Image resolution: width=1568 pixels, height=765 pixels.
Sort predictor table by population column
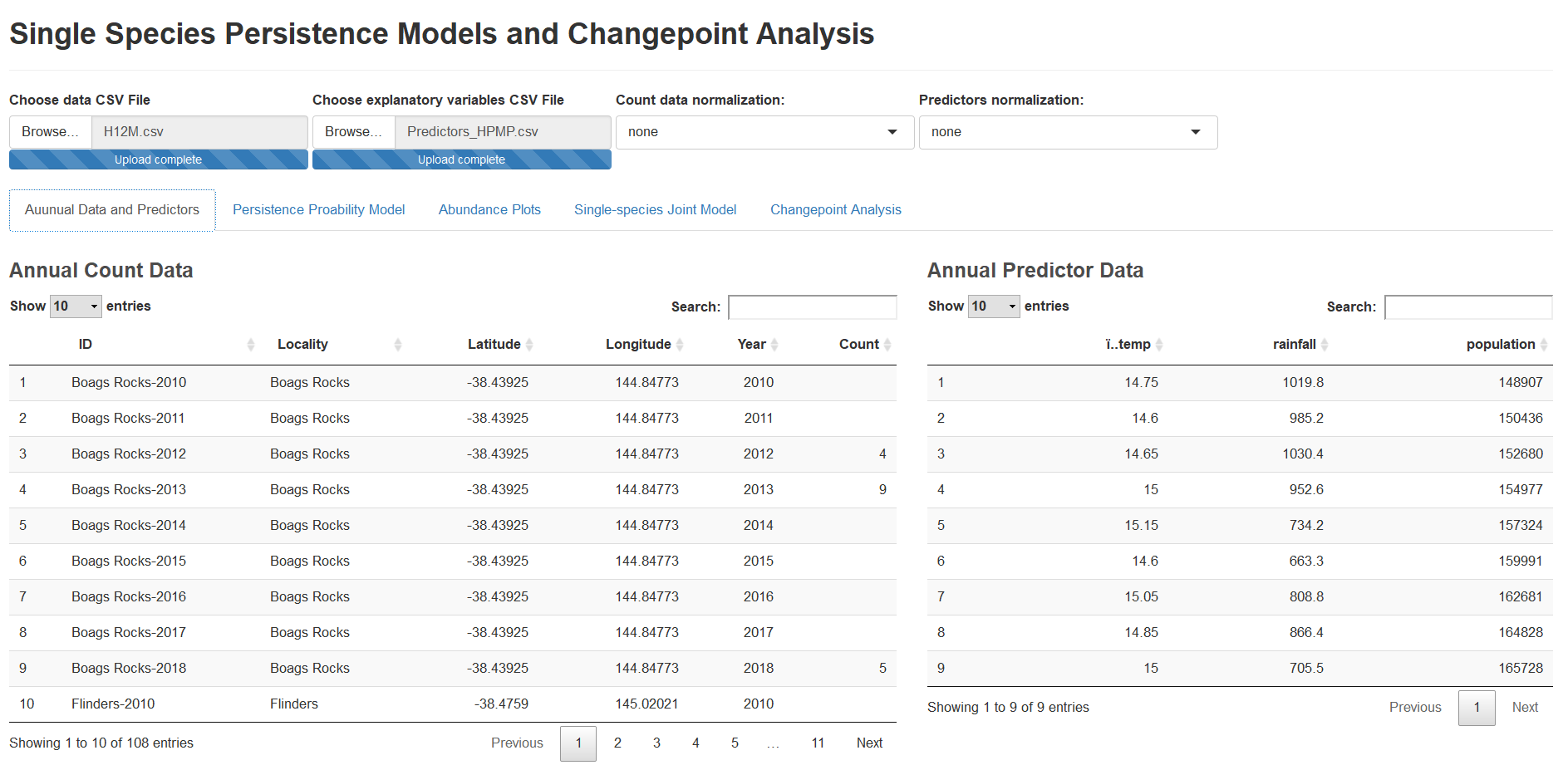click(x=1443, y=345)
